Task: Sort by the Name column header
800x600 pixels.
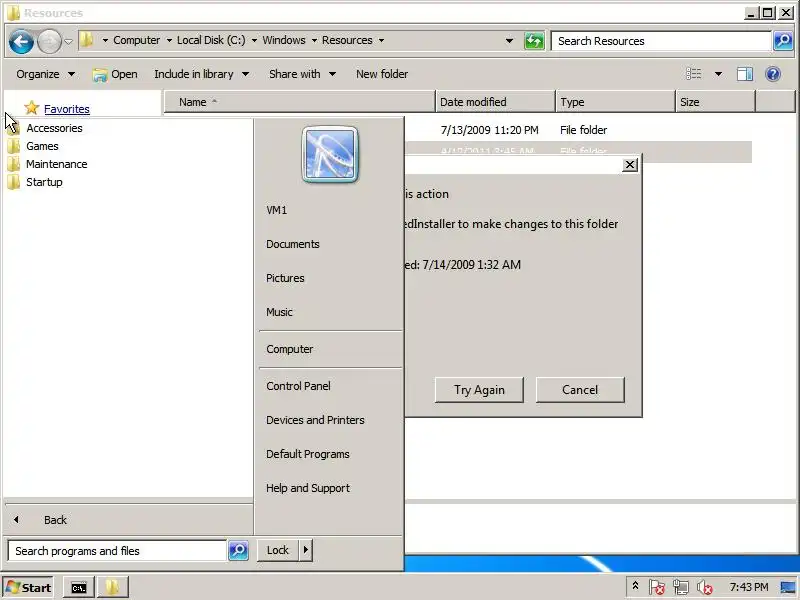Action: click(299, 102)
